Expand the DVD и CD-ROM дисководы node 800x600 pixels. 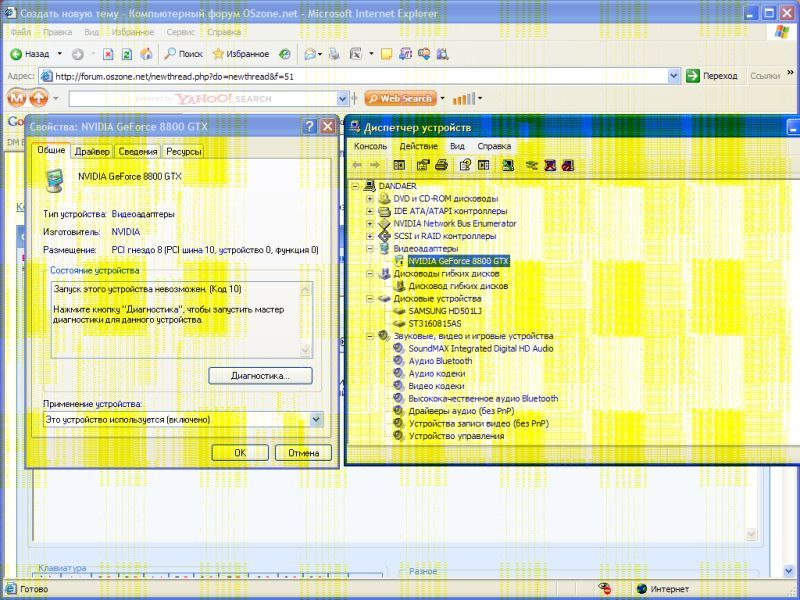pos(369,198)
